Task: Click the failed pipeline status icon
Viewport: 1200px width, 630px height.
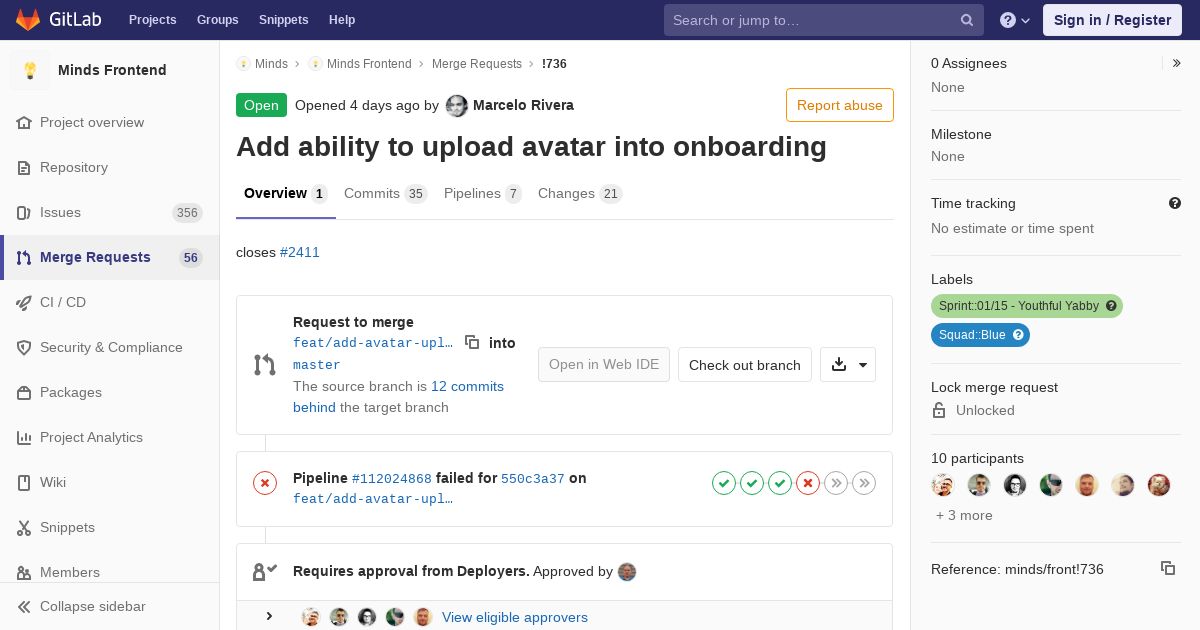Action: pyautogui.click(x=265, y=483)
